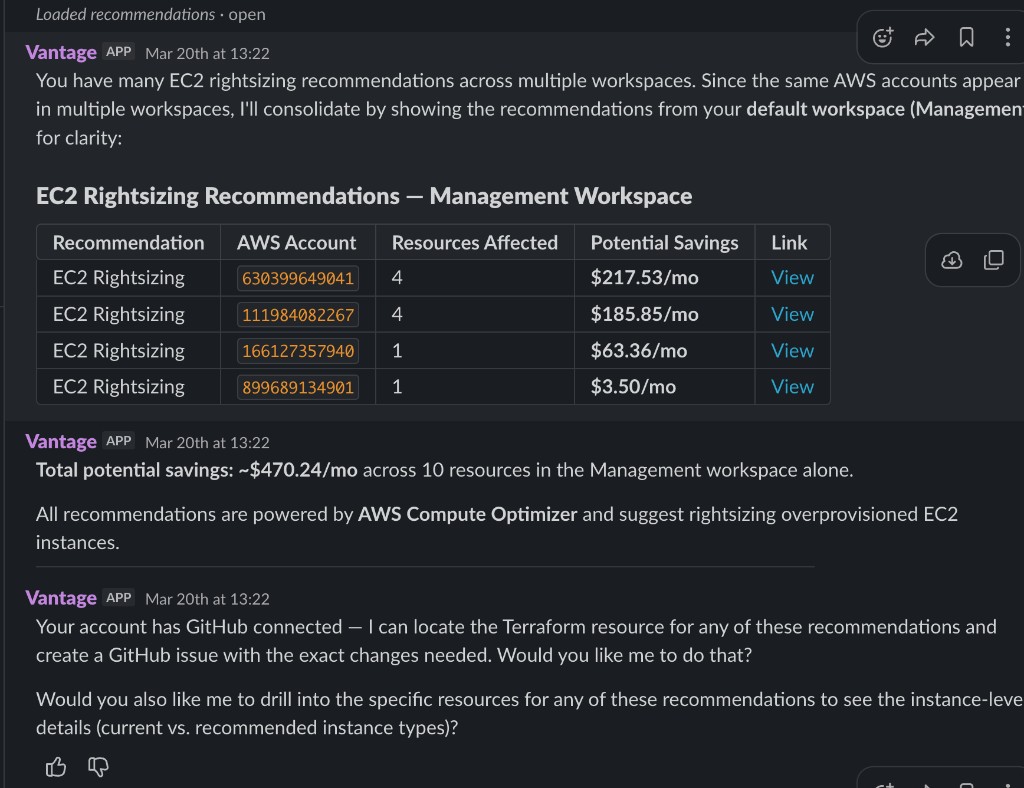Viewport: 1024px width, 788px height.
Task: Open the timestamp of the first Vantage message
Action: [x=207, y=54]
